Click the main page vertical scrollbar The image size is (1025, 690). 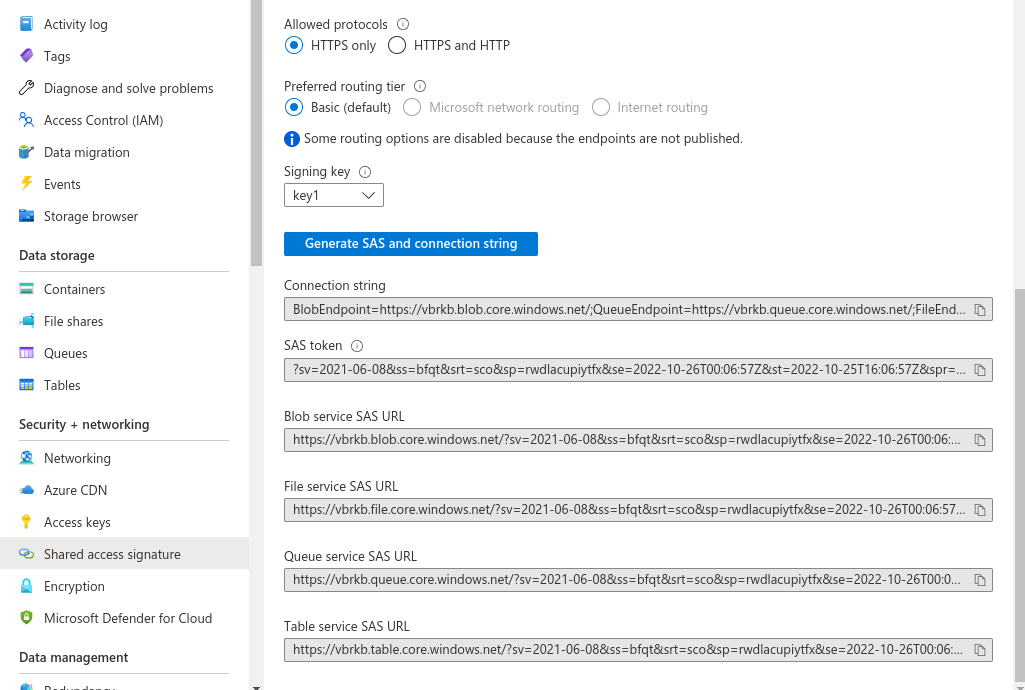tap(1020, 487)
